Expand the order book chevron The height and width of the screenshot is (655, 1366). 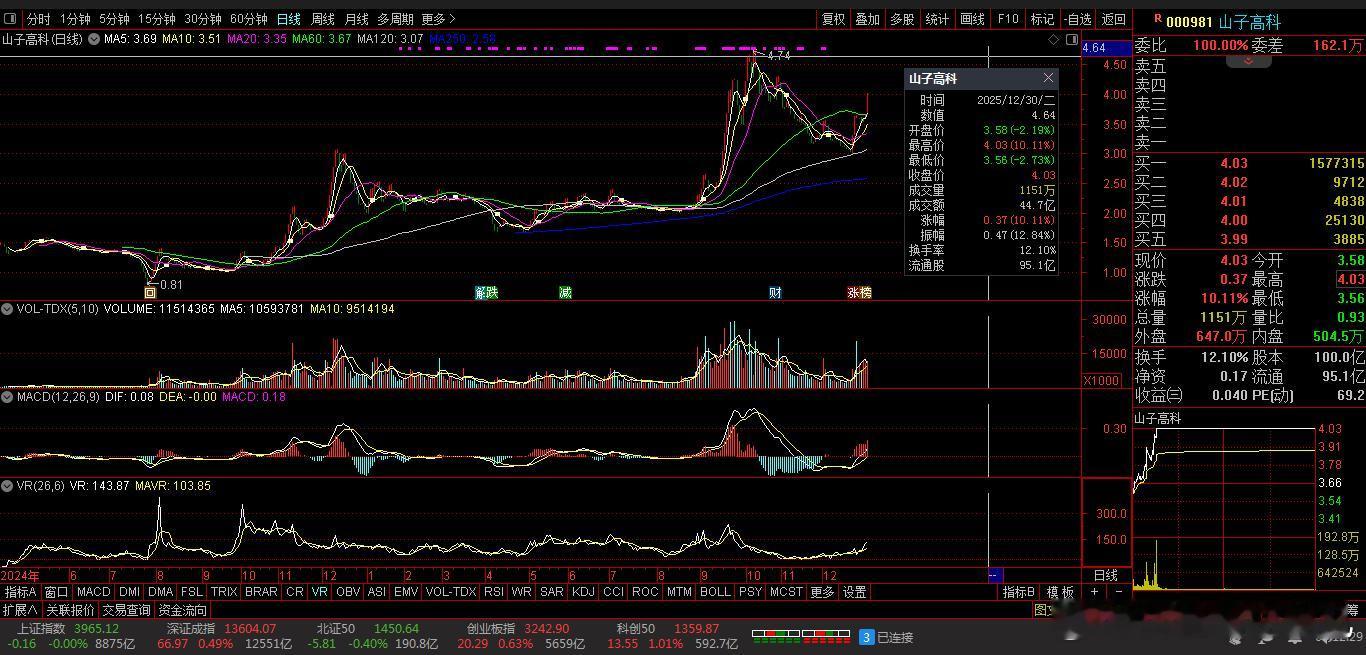tap(1248, 61)
